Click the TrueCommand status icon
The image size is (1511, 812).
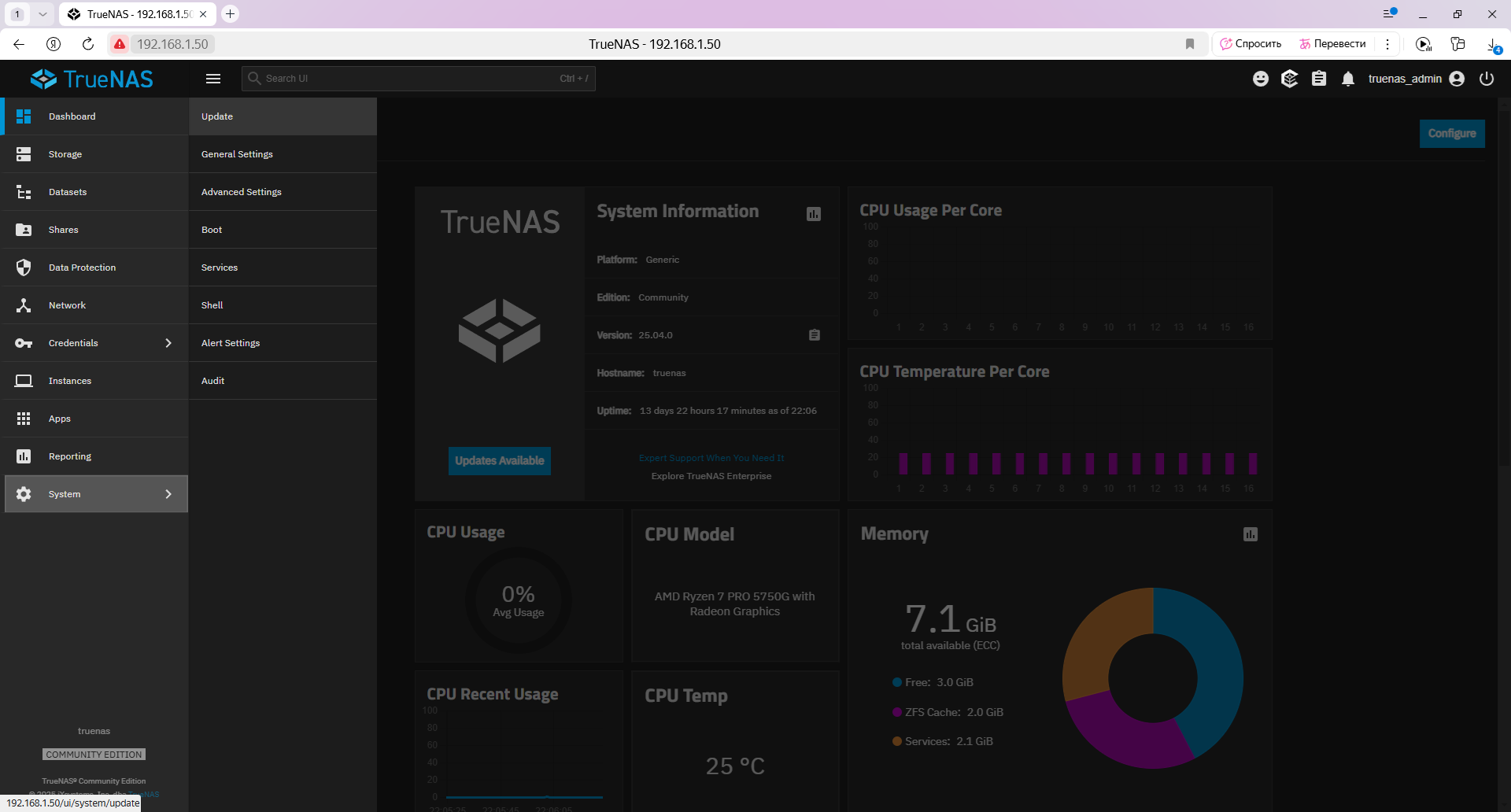(x=1290, y=79)
